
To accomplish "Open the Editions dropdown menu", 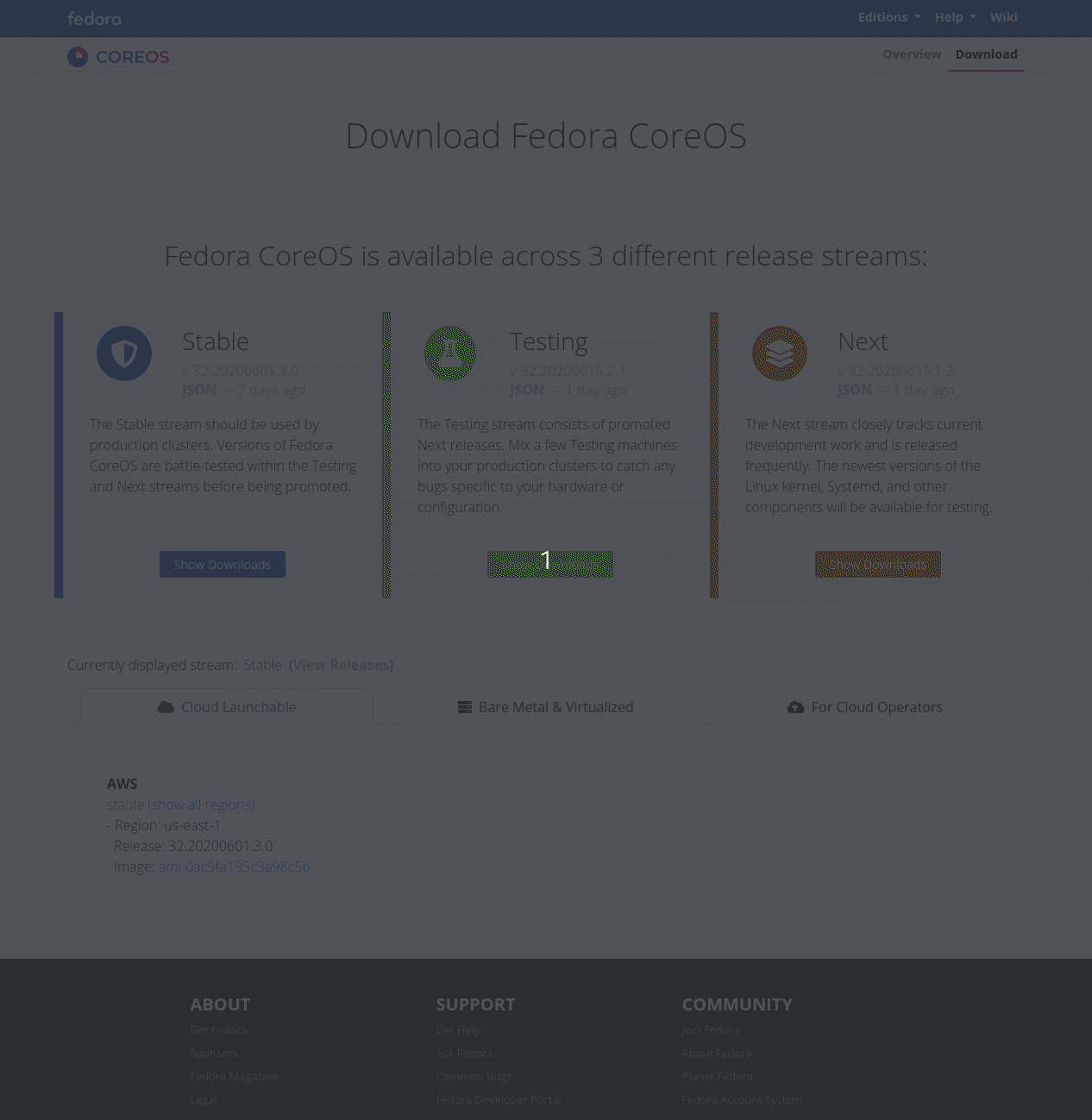I will pyautogui.click(x=888, y=17).
